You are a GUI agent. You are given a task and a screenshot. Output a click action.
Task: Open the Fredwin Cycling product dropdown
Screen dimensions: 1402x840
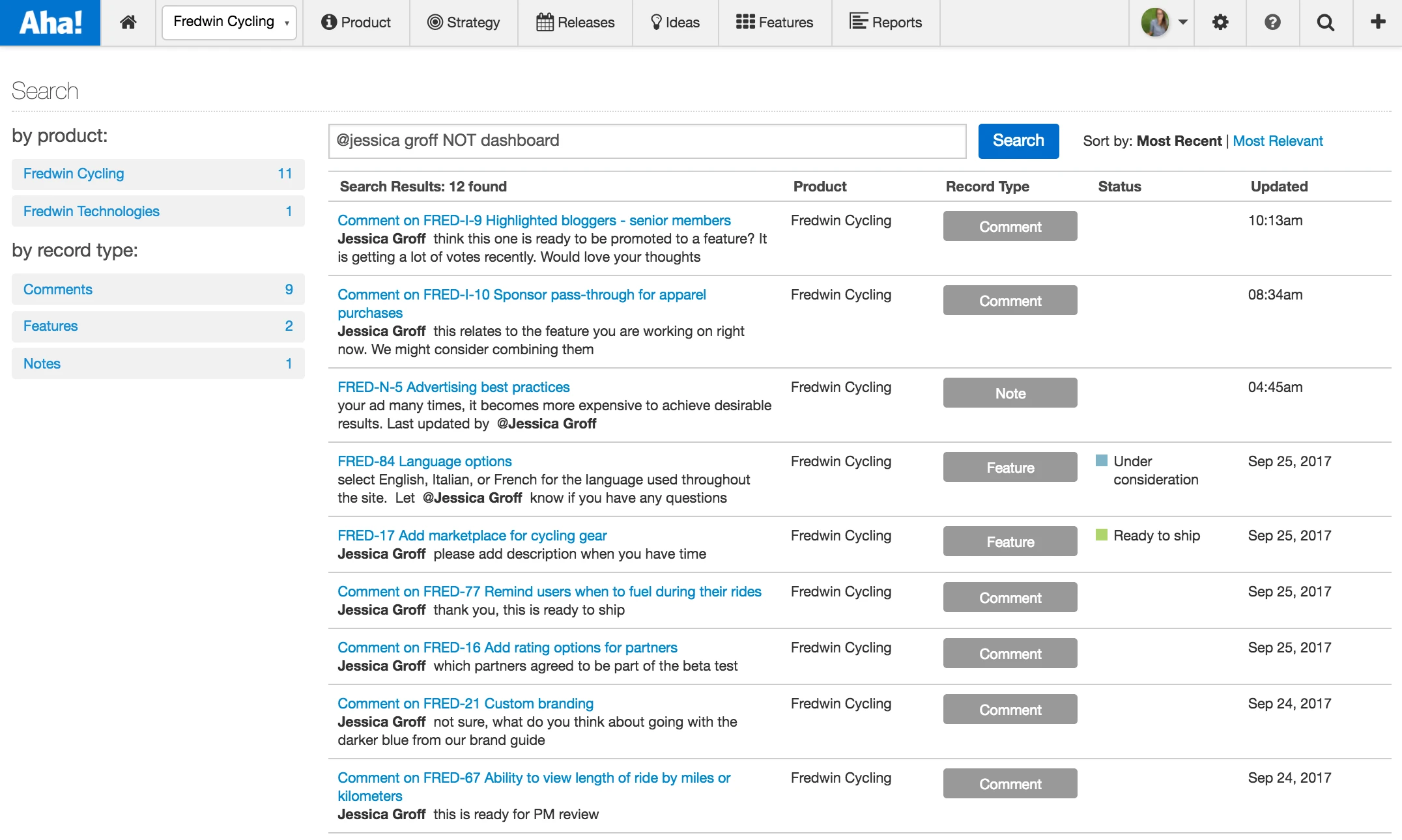click(x=229, y=22)
